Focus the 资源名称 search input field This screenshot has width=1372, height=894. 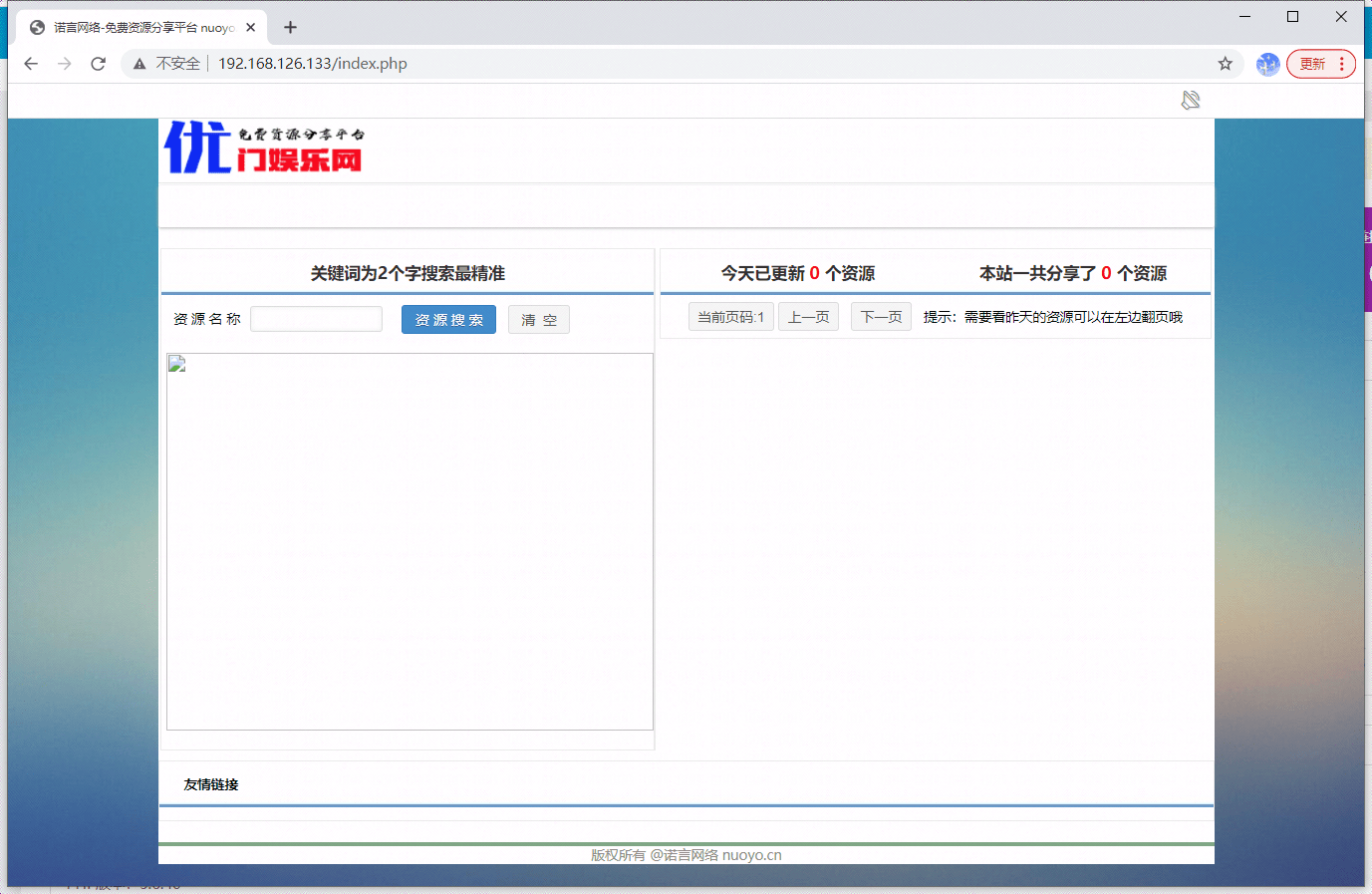tap(317, 319)
